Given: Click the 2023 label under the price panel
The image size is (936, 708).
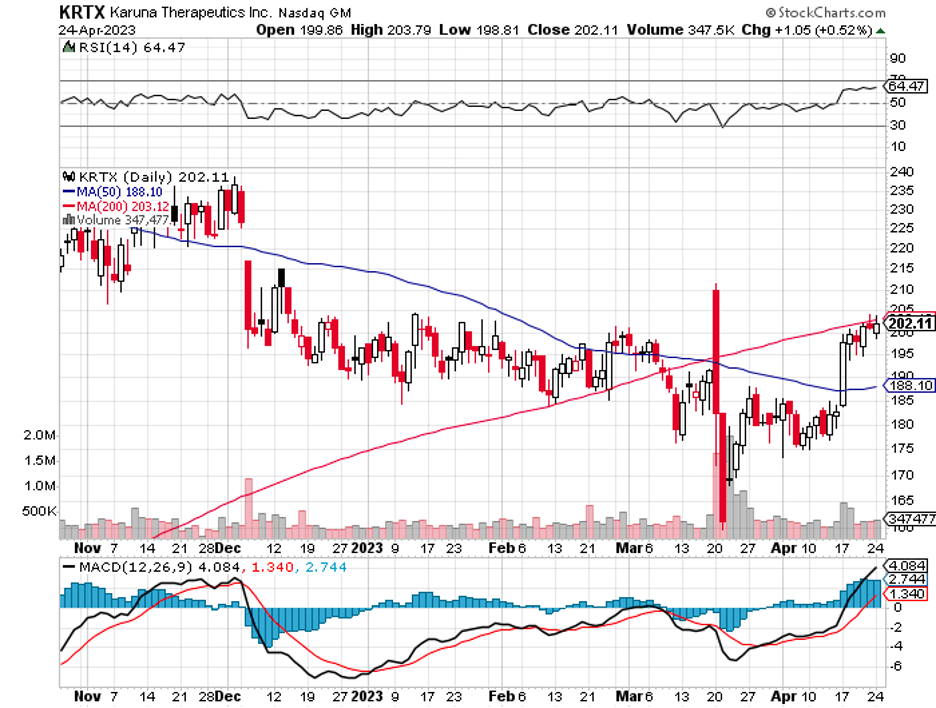Looking at the screenshot, I should [x=367, y=548].
